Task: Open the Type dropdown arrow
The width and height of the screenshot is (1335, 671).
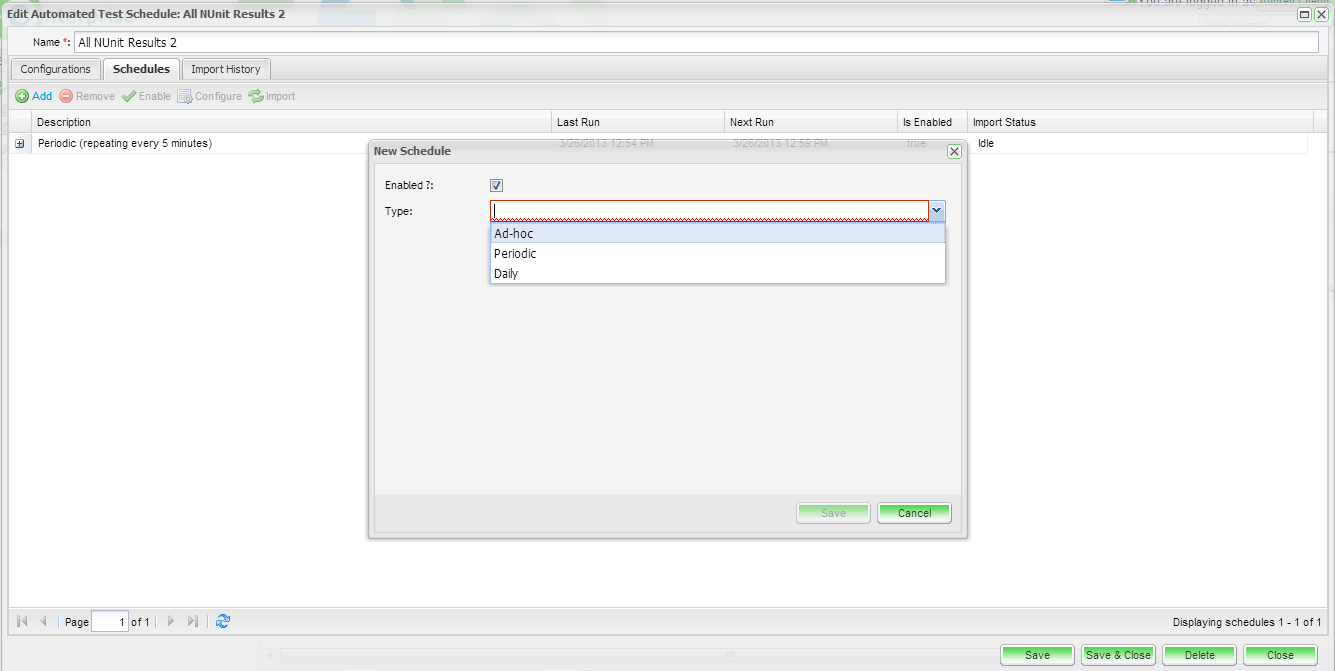Action: pos(937,211)
